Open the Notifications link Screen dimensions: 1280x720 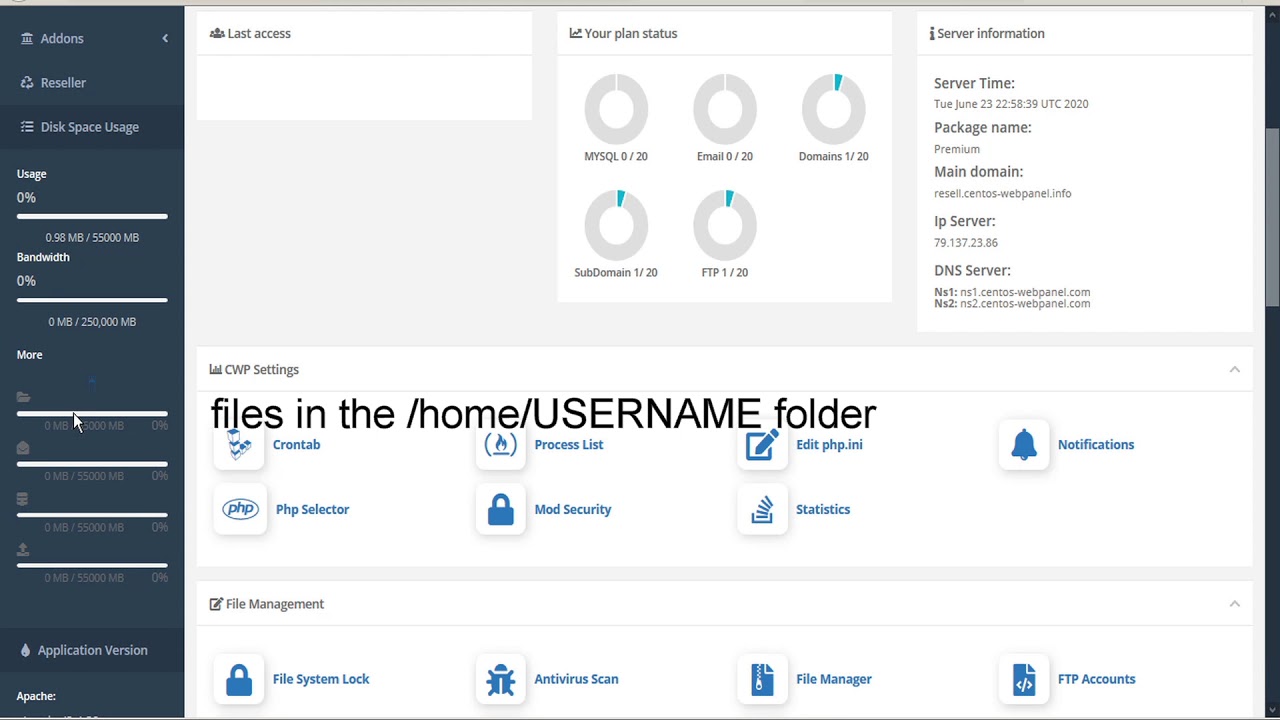[1095, 444]
